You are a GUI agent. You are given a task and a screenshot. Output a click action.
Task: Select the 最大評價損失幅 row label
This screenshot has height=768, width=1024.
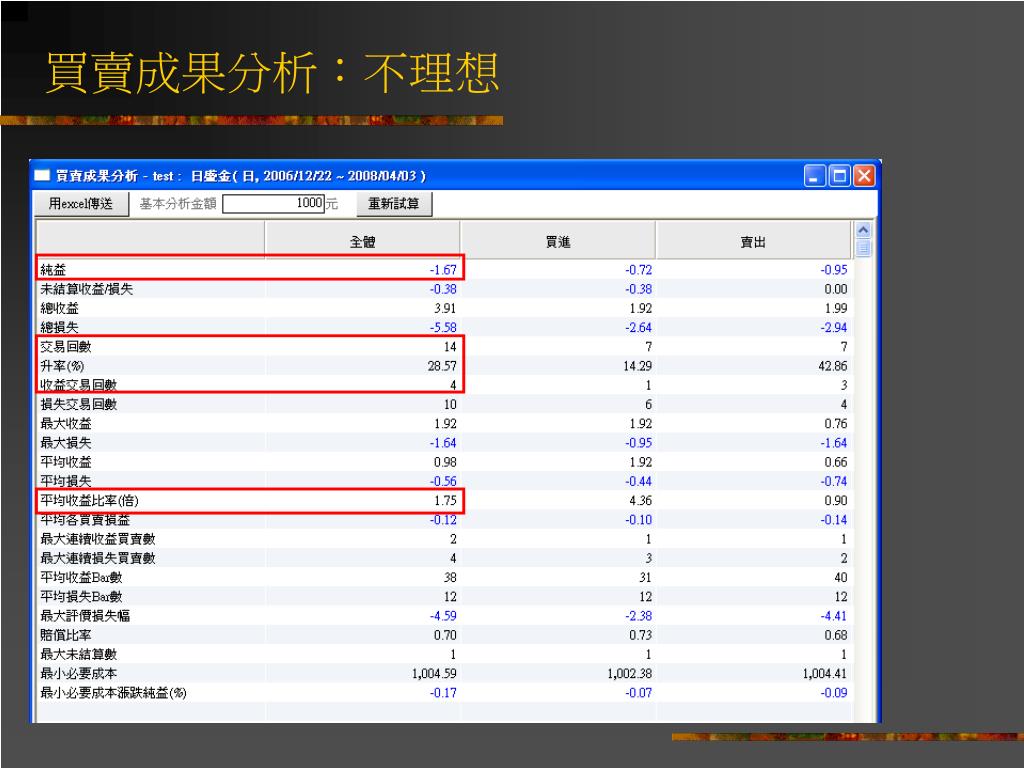click(x=85, y=616)
